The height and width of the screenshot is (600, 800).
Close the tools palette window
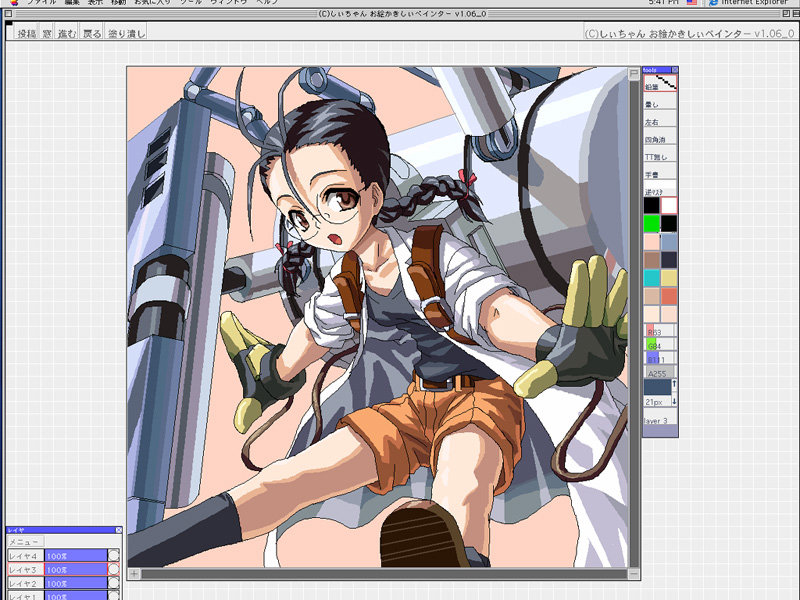point(674,70)
